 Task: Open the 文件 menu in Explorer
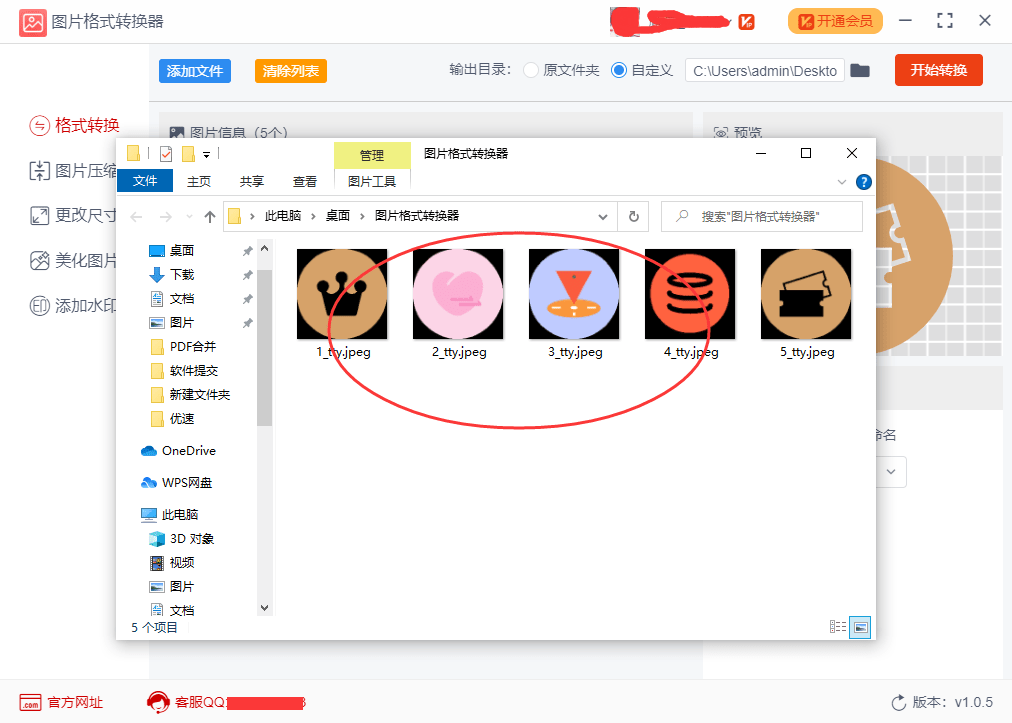click(145, 181)
